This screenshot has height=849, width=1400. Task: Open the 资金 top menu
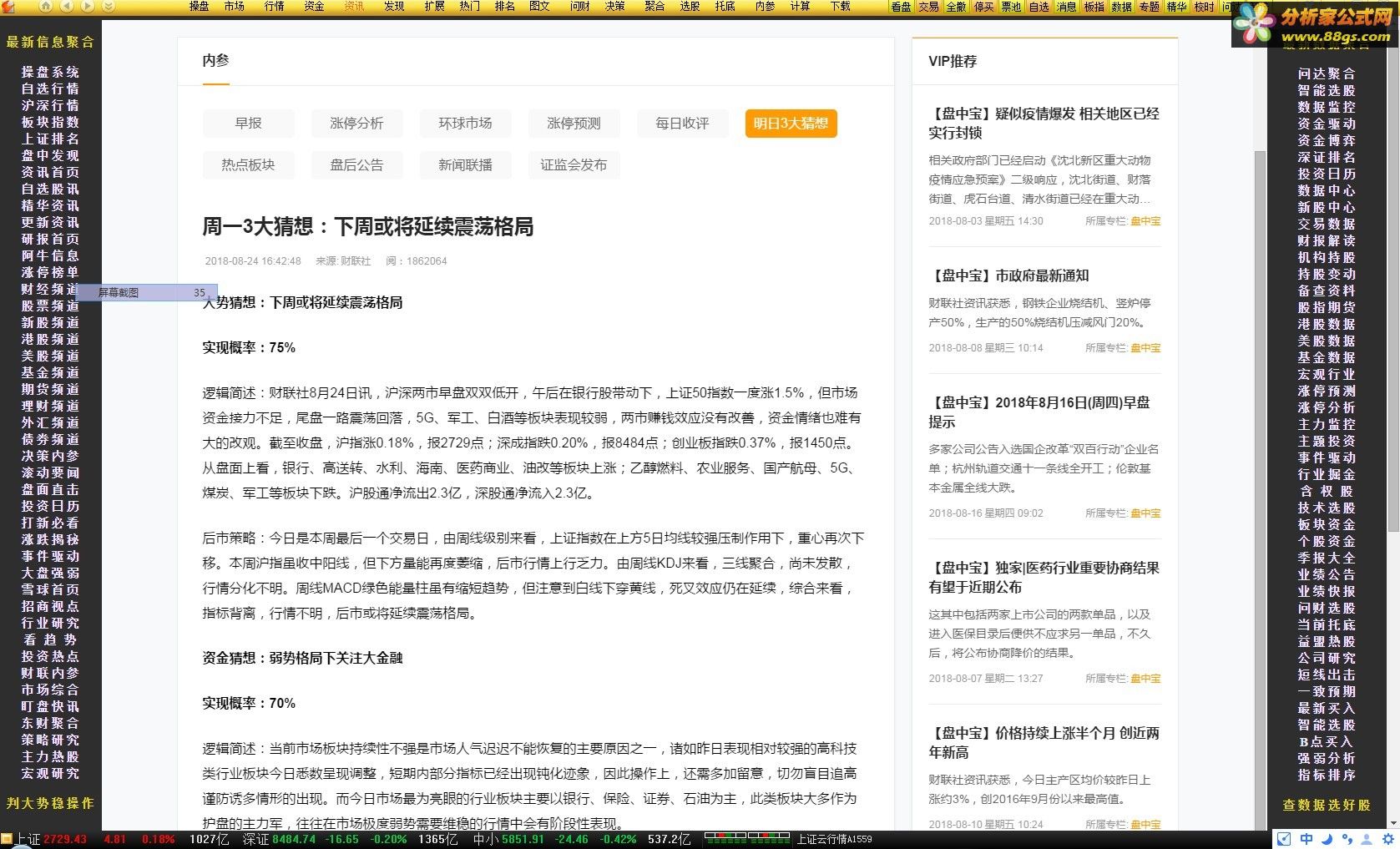pos(314,6)
